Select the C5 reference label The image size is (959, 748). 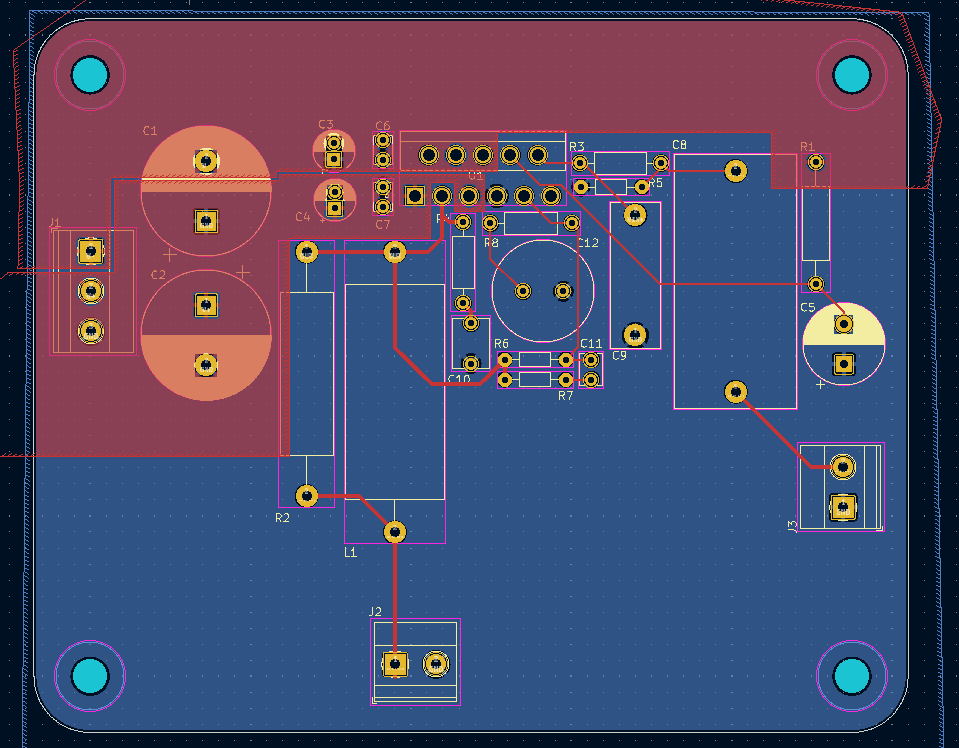807,308
